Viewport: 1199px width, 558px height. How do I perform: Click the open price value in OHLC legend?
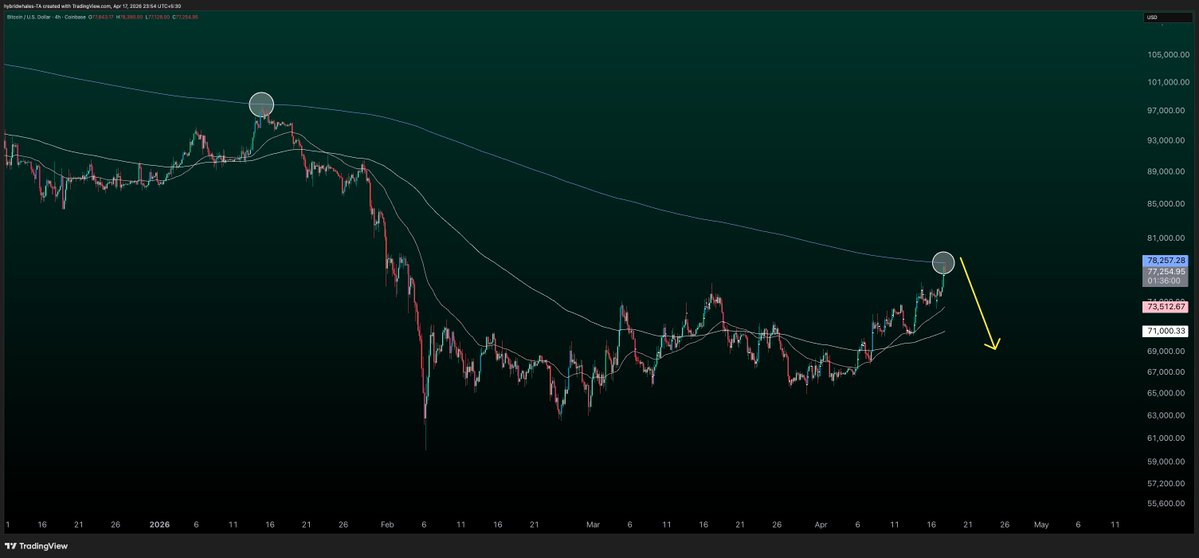pos(102,17)
